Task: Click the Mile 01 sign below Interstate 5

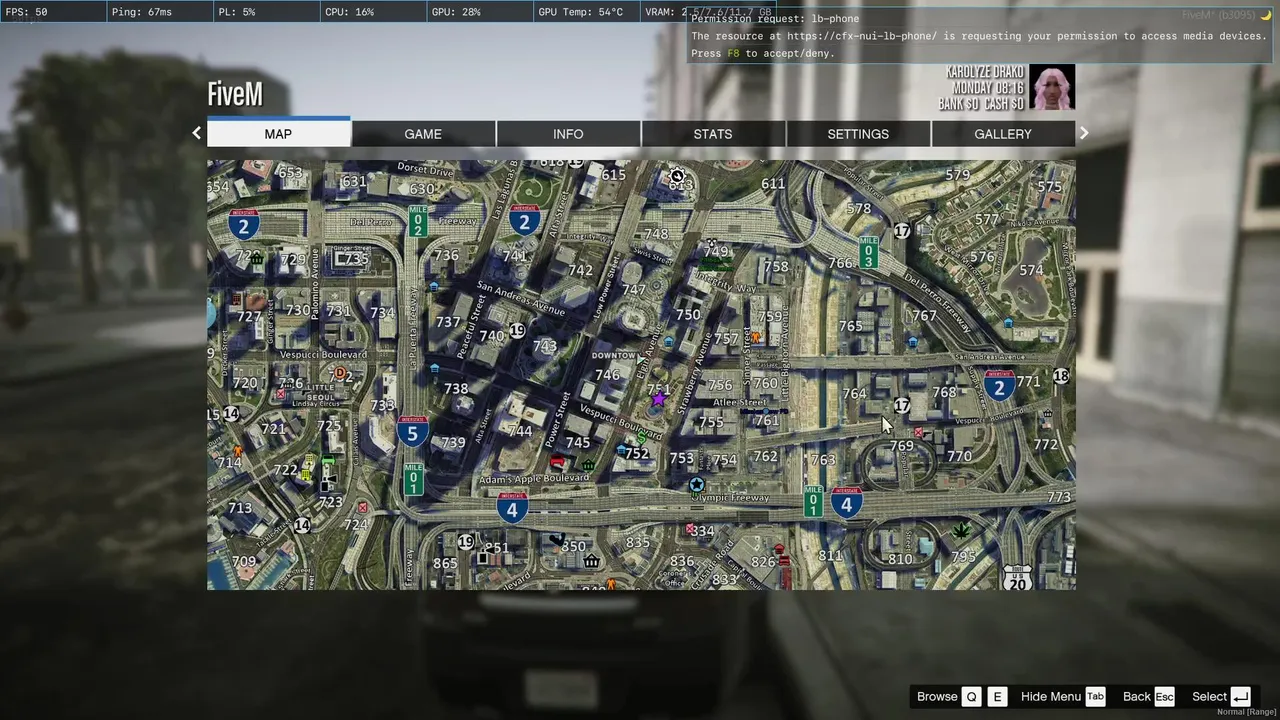Action: (414, 479)
